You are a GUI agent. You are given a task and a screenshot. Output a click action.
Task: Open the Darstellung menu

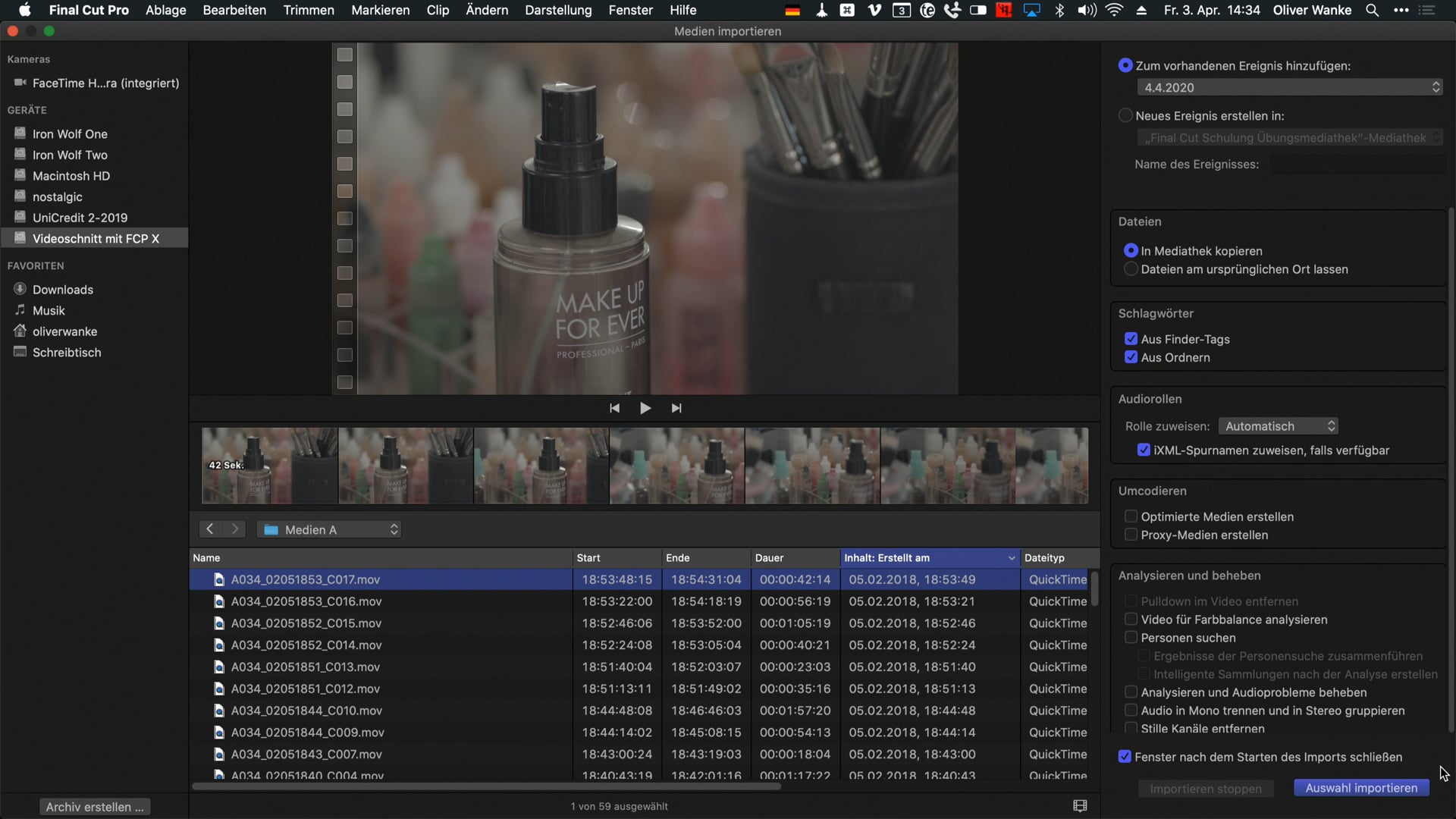pyautogui.click(x=557, y=10)
